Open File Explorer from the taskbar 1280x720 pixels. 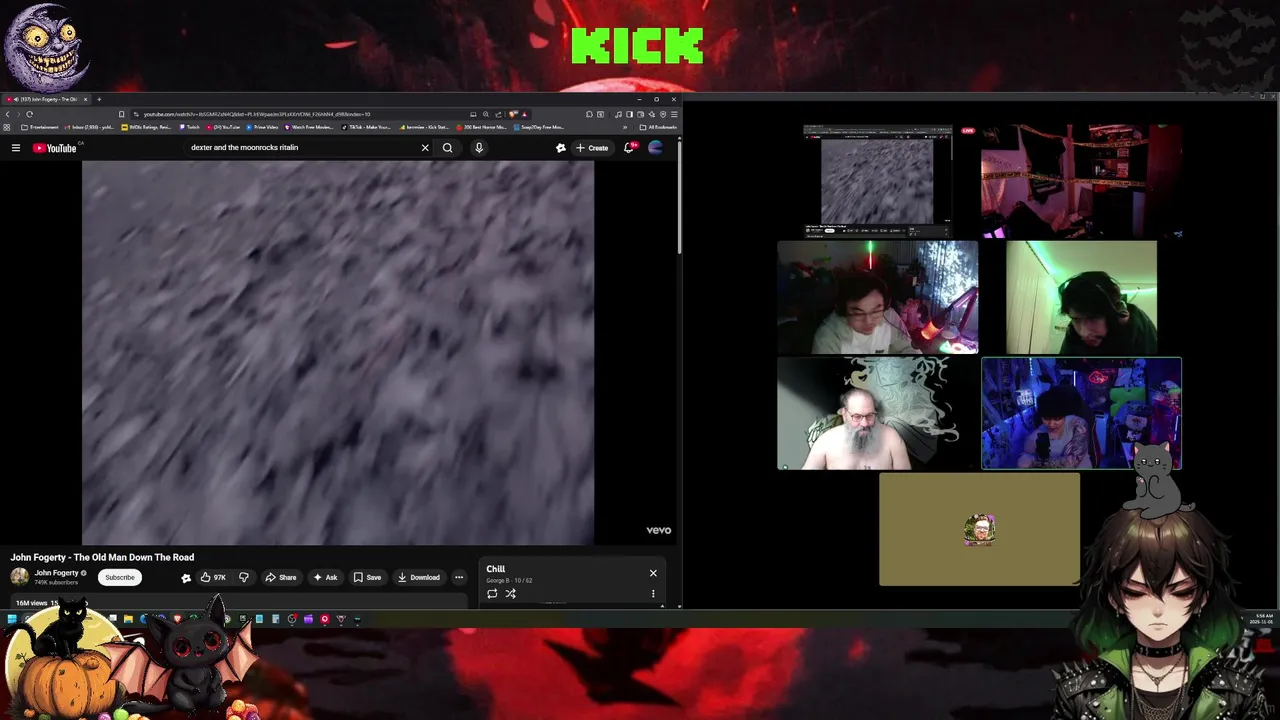[x=128, y=619]
